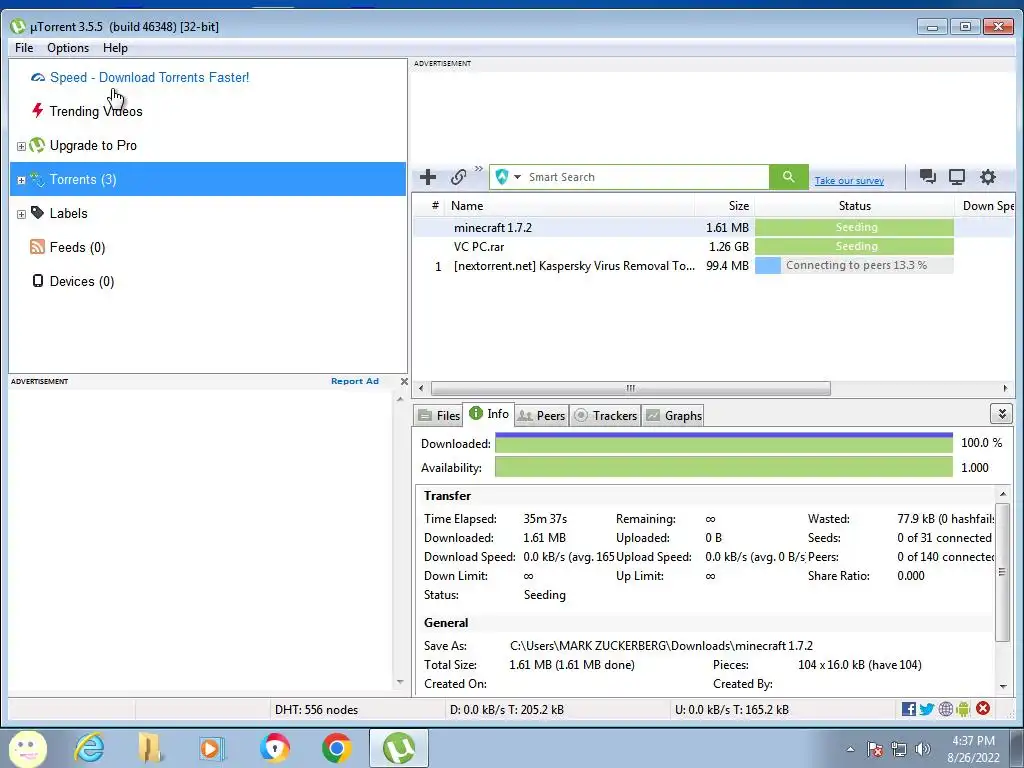Click the Twitter icon in status bar

(x=927, y=709)
